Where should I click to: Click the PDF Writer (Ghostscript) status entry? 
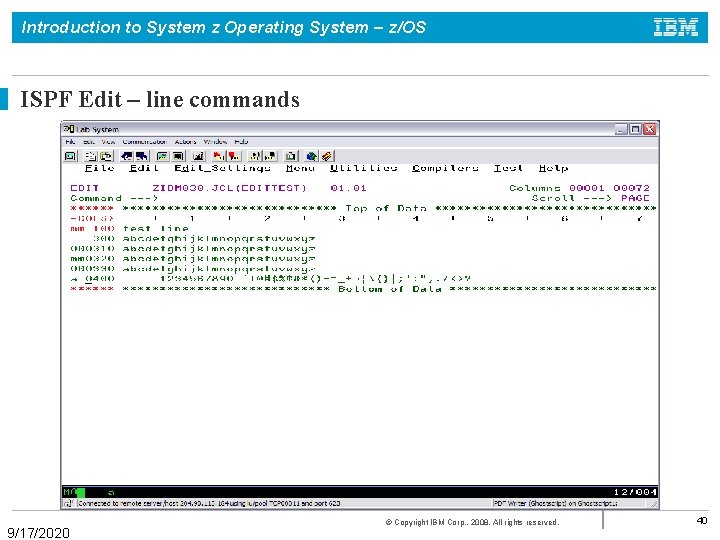(x=555, y=503)
